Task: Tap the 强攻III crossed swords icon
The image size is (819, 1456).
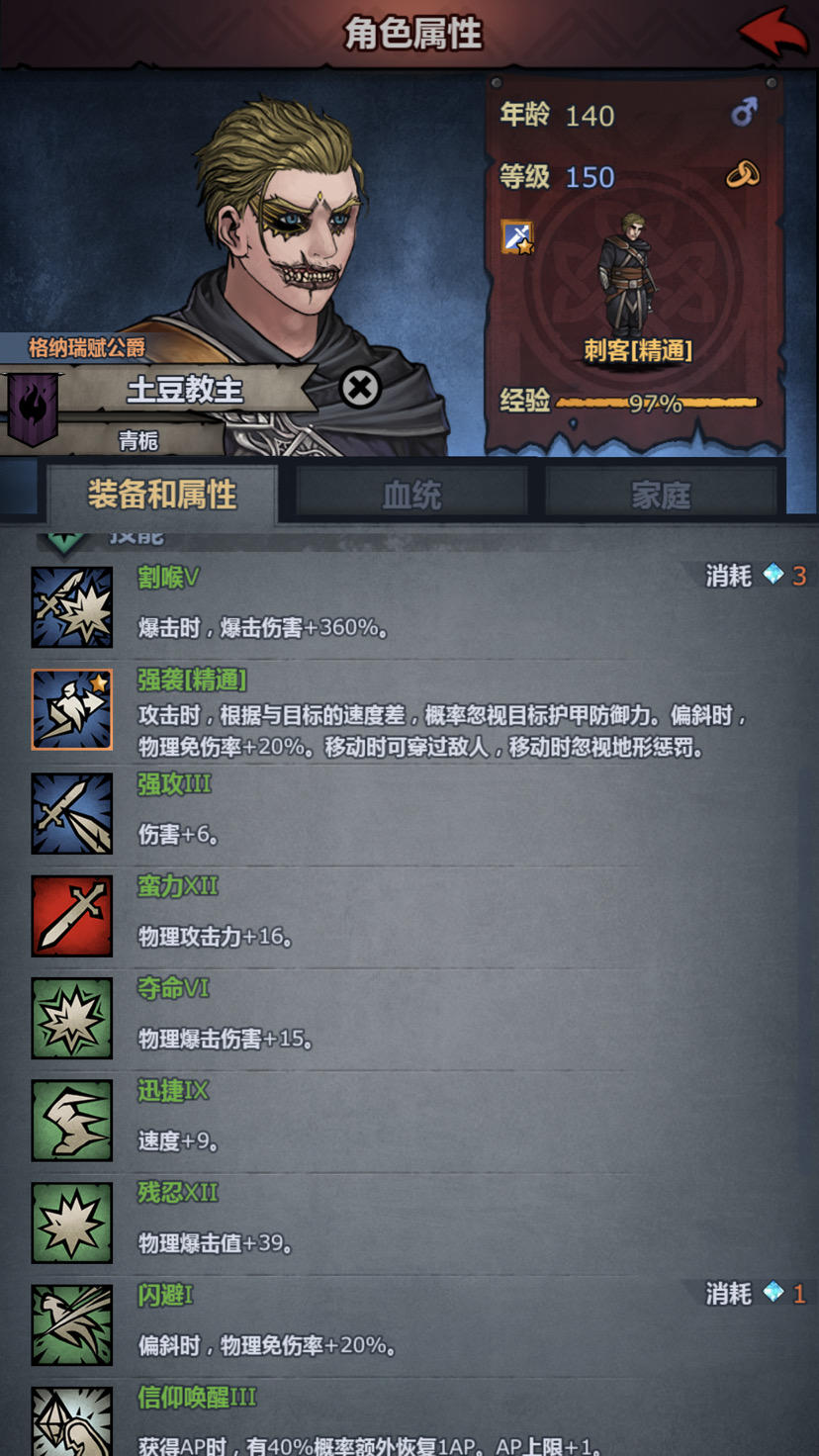Action: click(71, 813)
